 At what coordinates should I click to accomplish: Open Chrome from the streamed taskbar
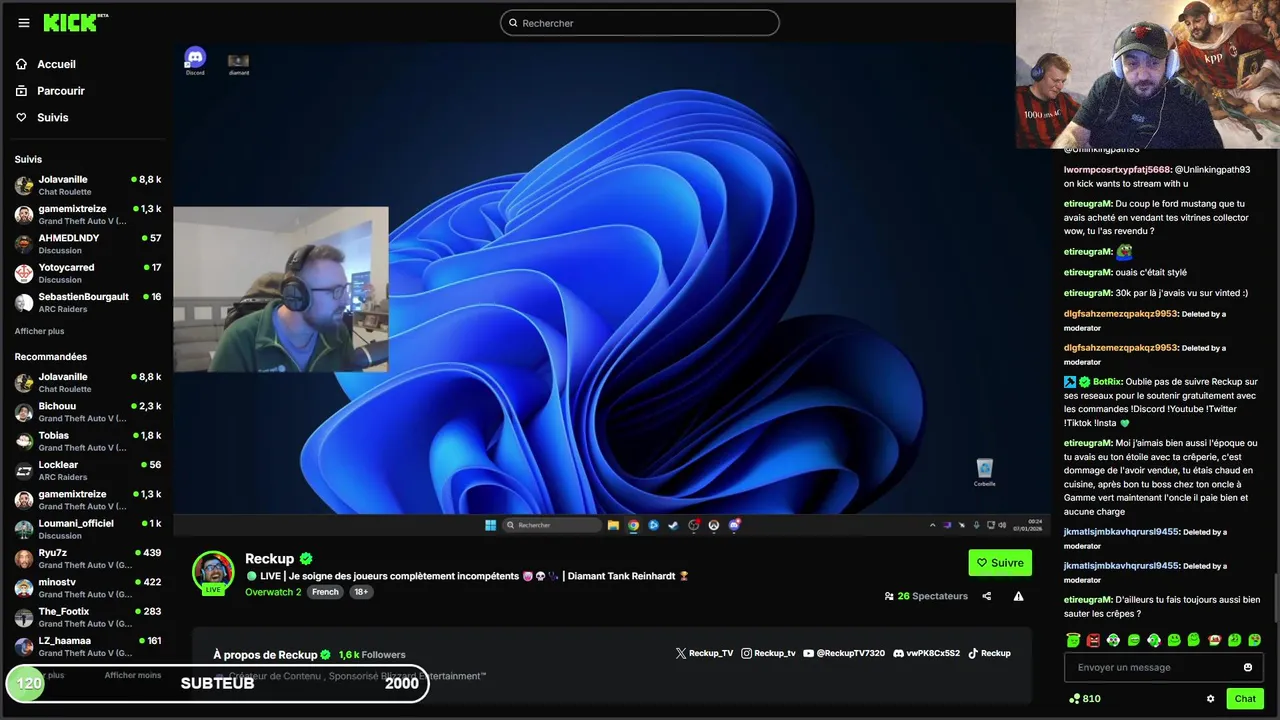[633, 525]
